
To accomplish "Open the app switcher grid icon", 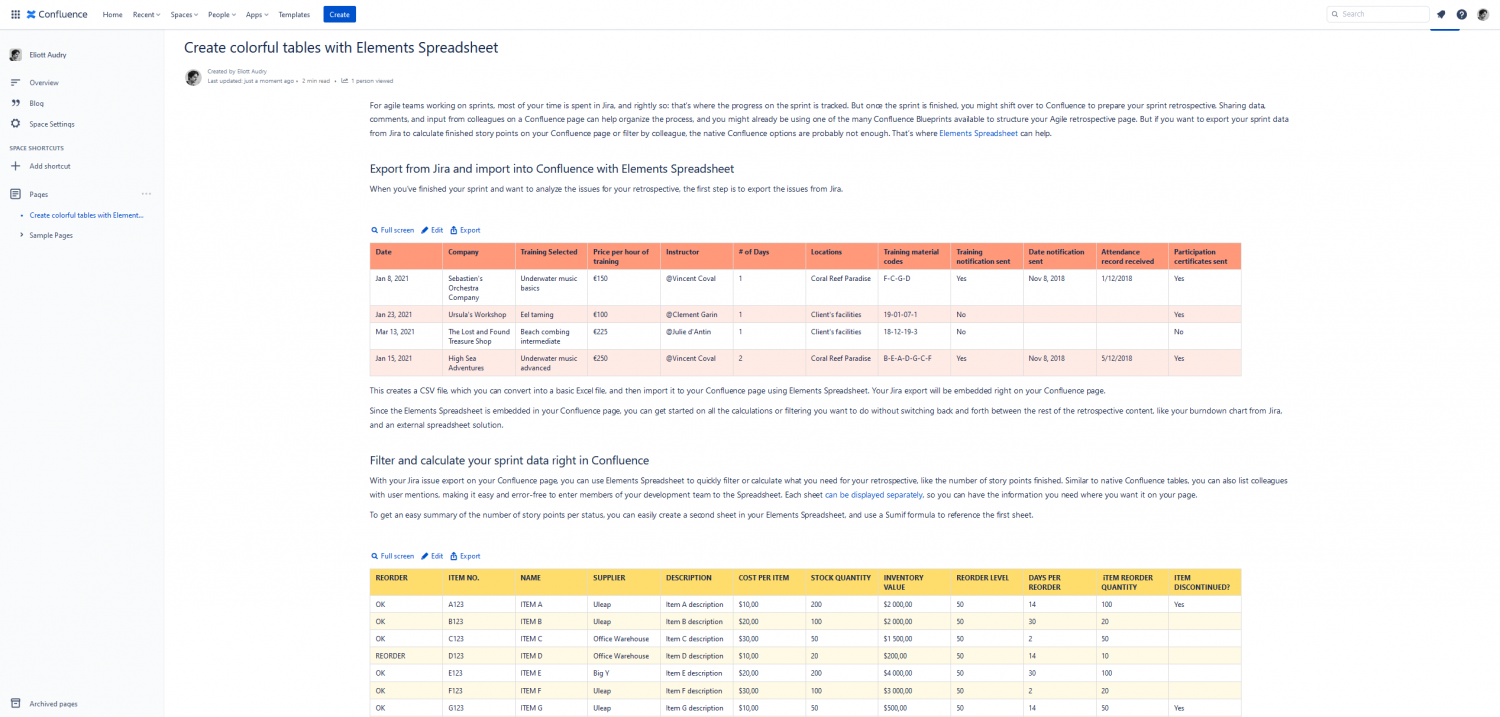I will click(15, 14).
